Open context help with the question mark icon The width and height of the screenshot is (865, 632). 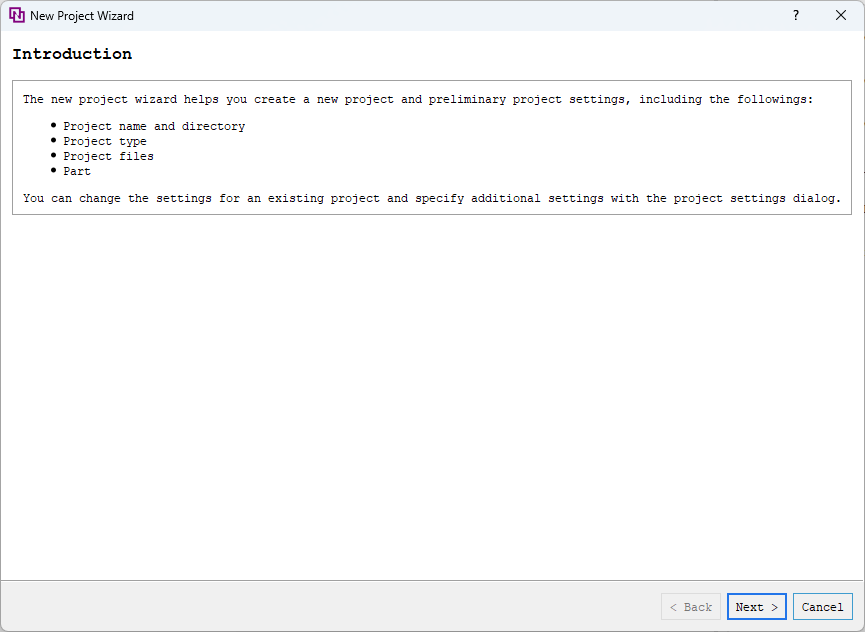click(x=795, y=15)
